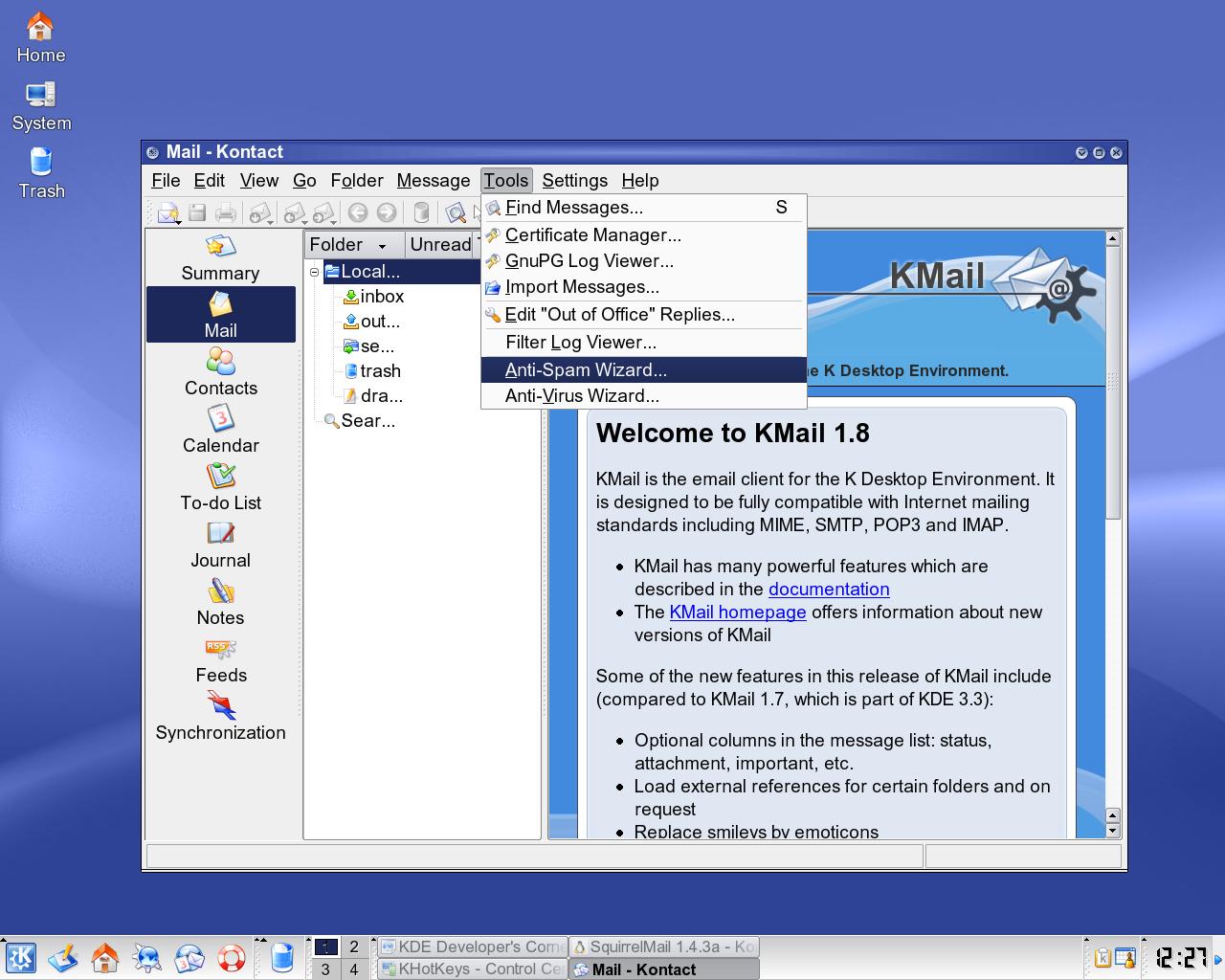Viewport: 1225px width, 980px height.
Task: Open Calendar in the Kontact sidebar
Action: pos(220,431)
